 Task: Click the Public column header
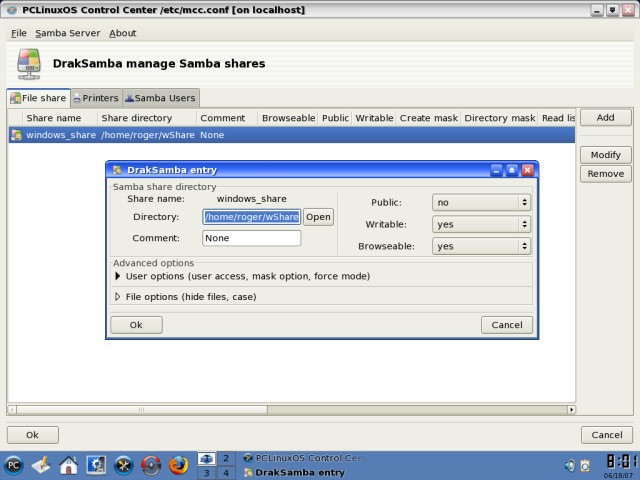[x=335, y=118]
